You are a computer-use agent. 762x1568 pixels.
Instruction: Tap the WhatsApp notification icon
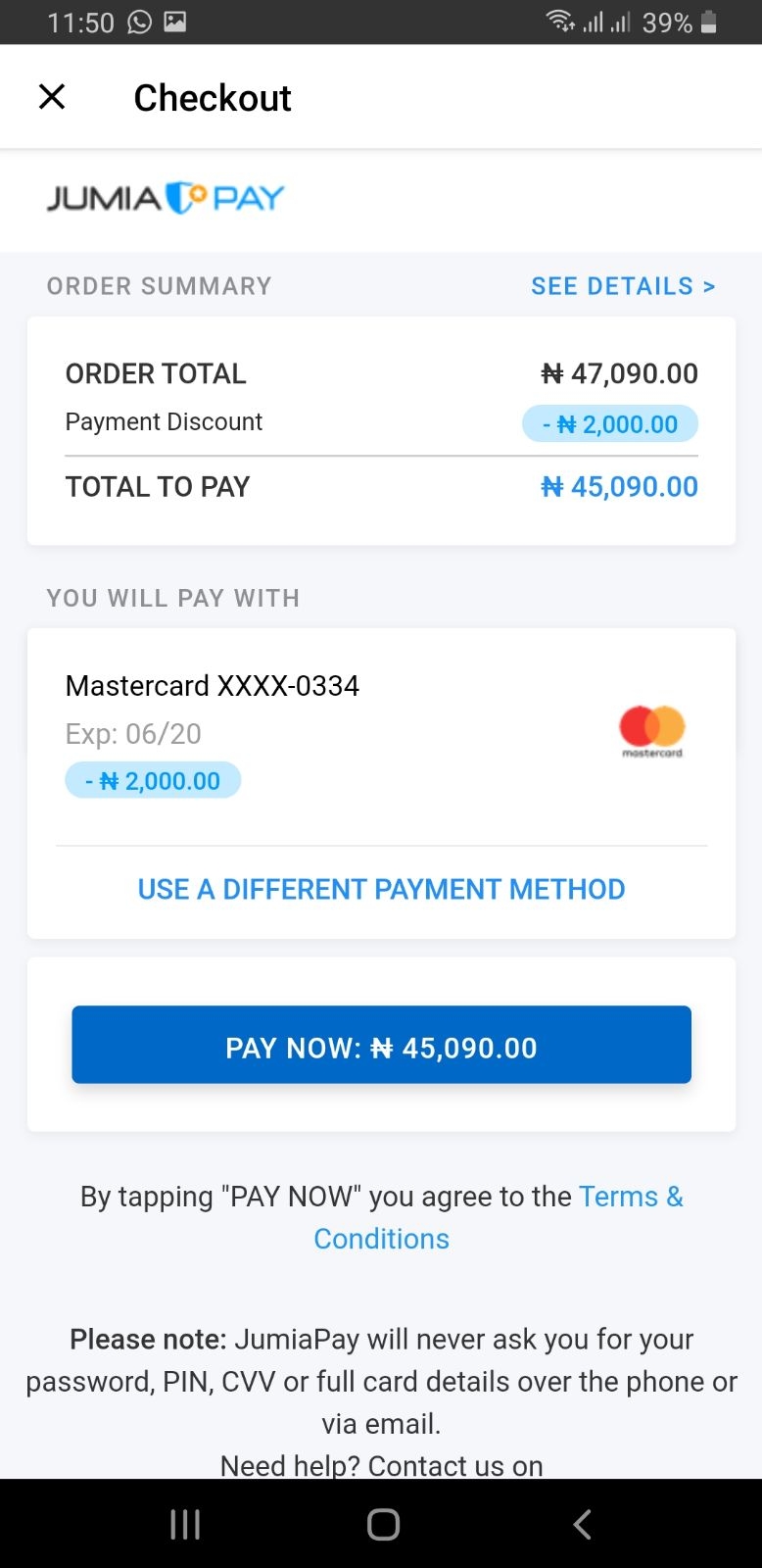(x=140, y=22)
